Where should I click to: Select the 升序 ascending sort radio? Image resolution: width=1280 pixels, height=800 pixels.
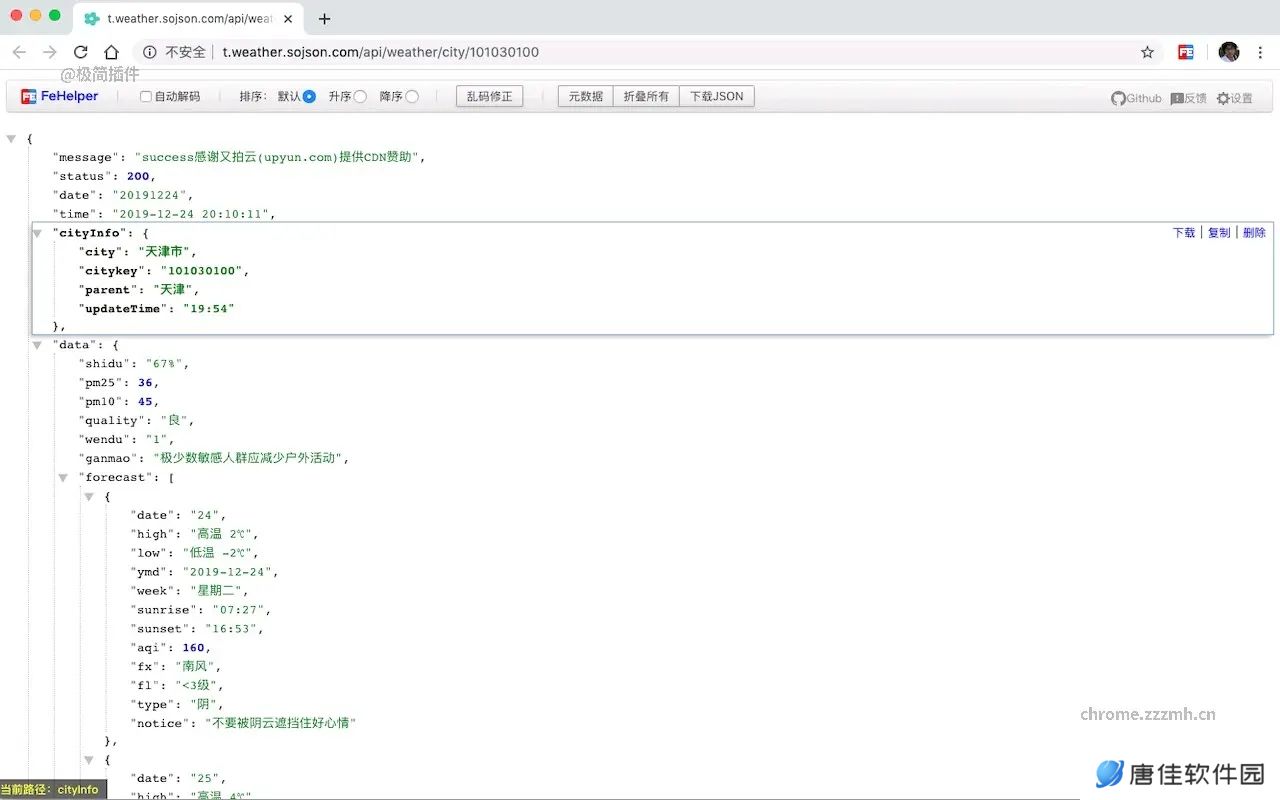point(360,96)
